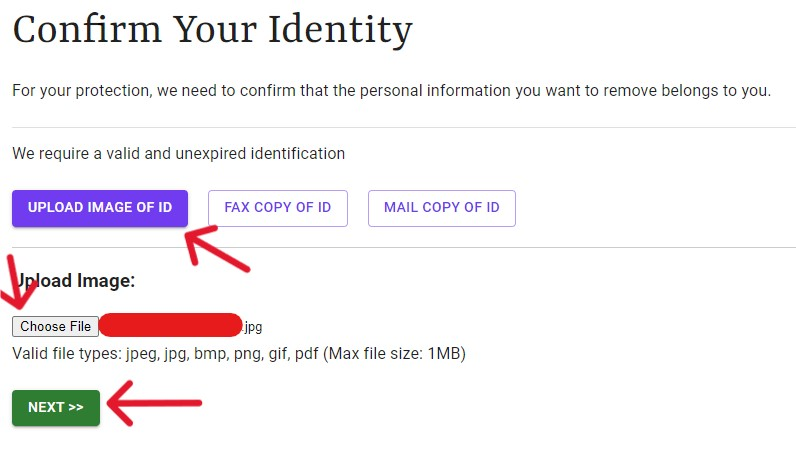Click the "For your protection" phrase

click(x=80, y=91)
